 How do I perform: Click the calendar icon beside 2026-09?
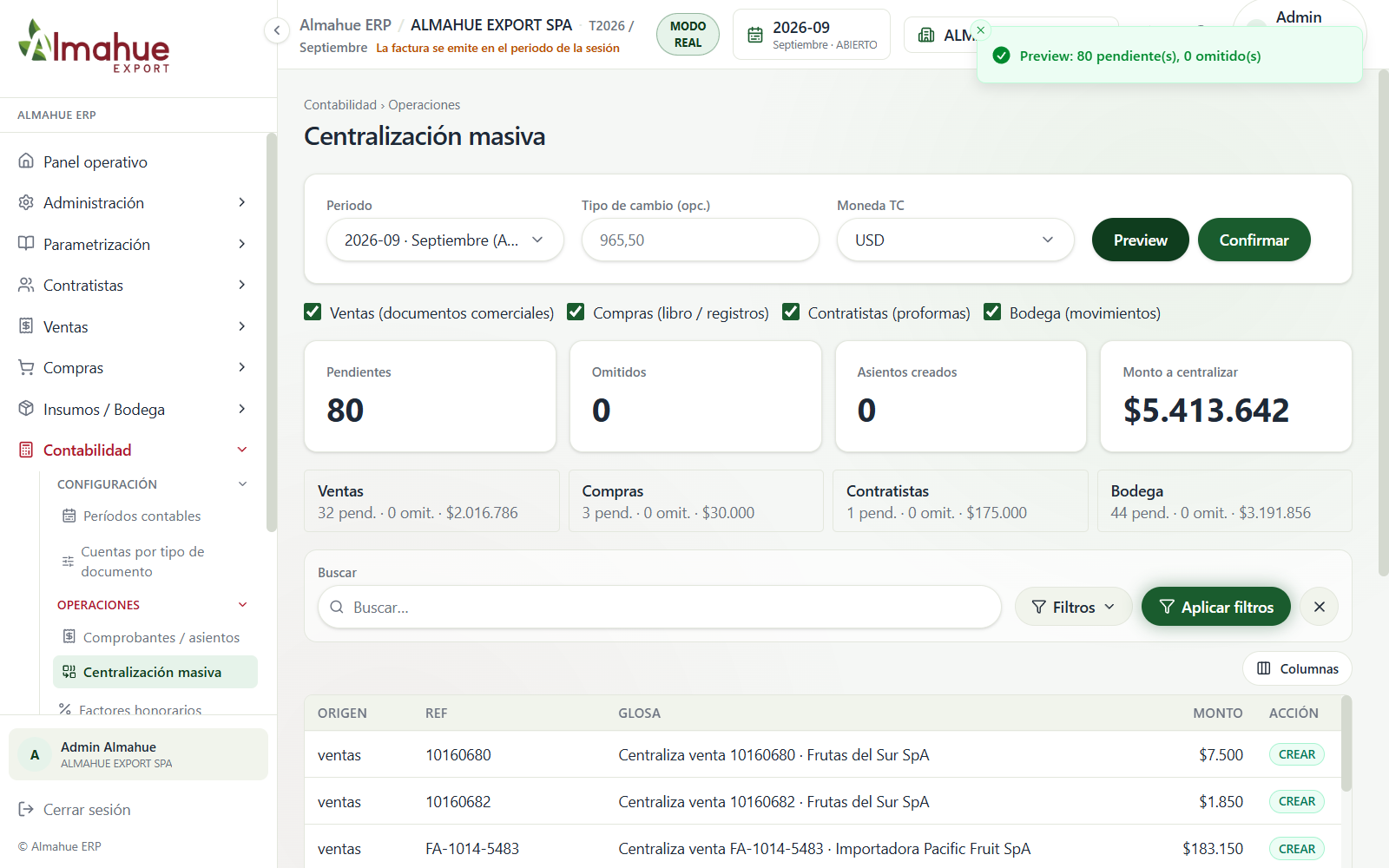[x=755, y=35]
